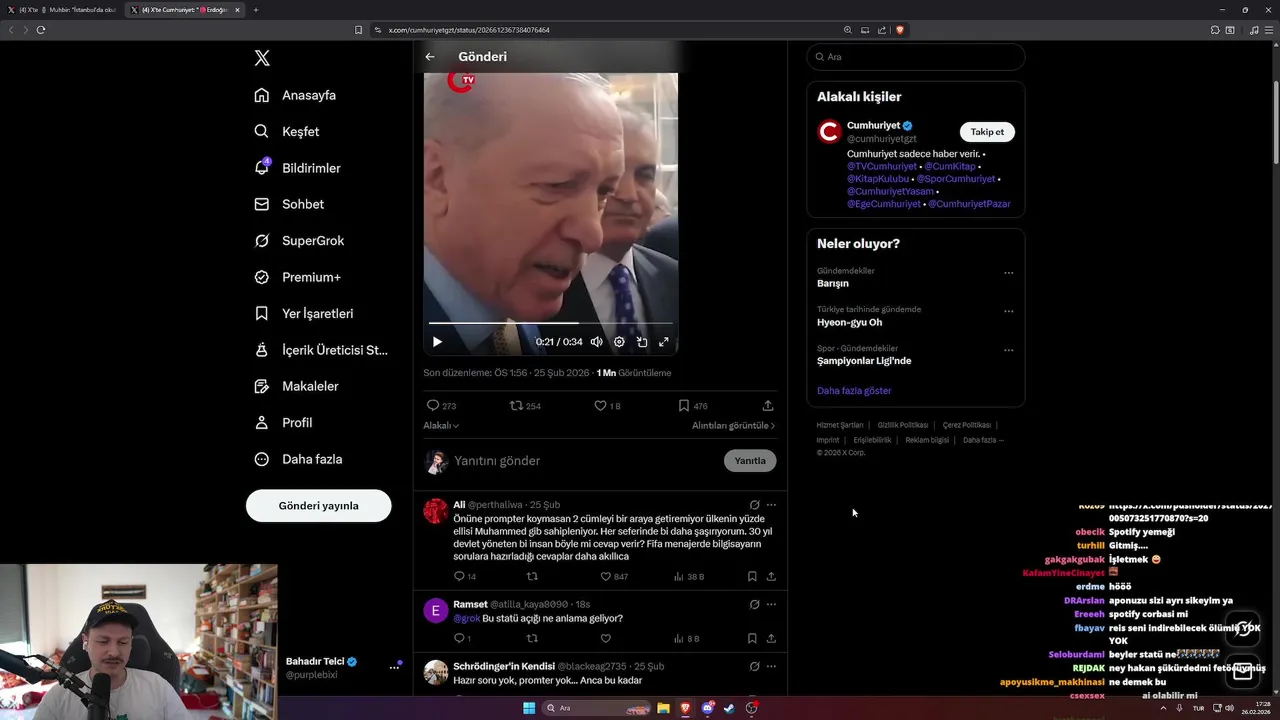Repost the main post (254)

point(516,406)
